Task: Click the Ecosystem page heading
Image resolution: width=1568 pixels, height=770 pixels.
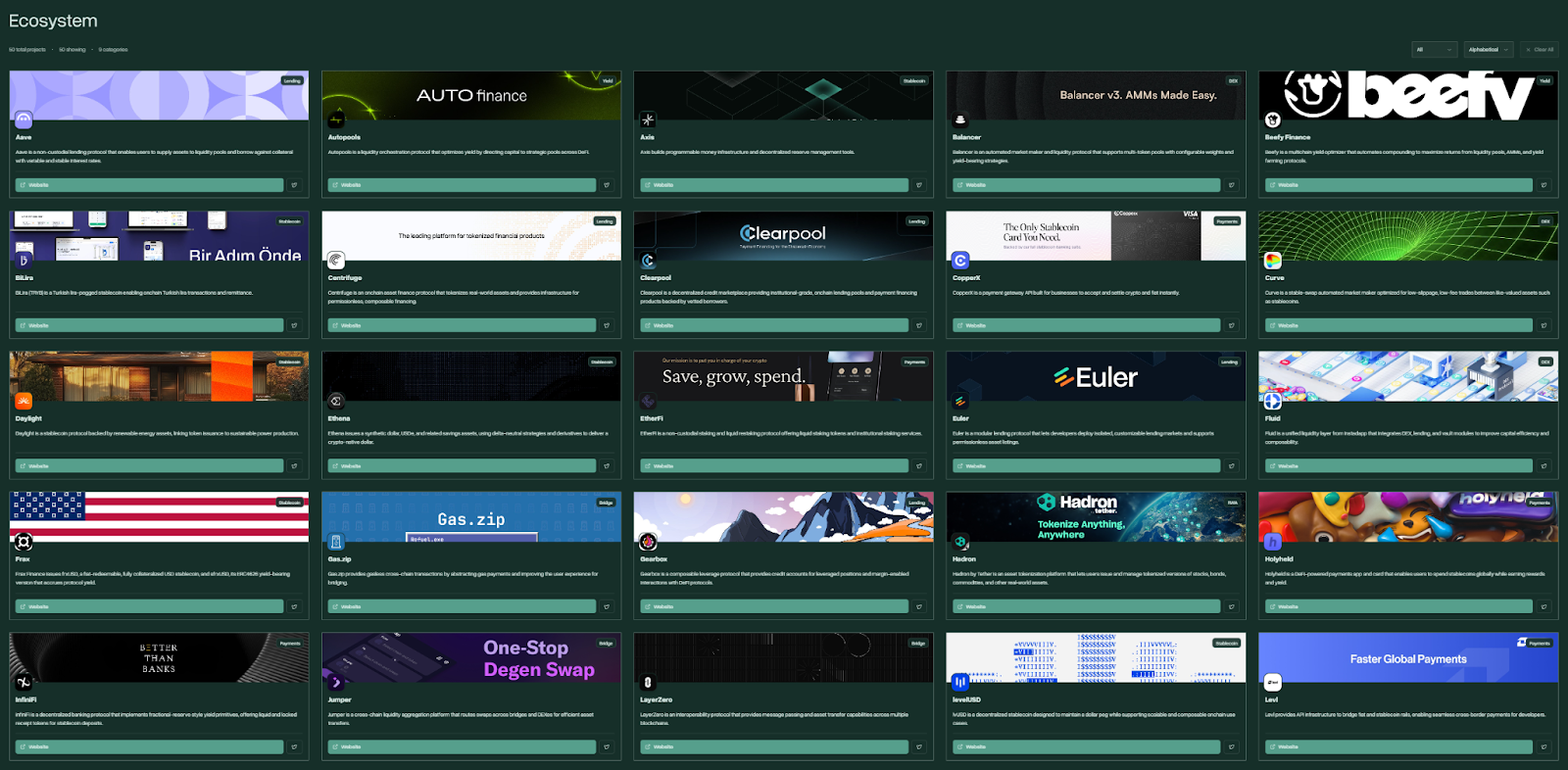Action: click(53, 21)
